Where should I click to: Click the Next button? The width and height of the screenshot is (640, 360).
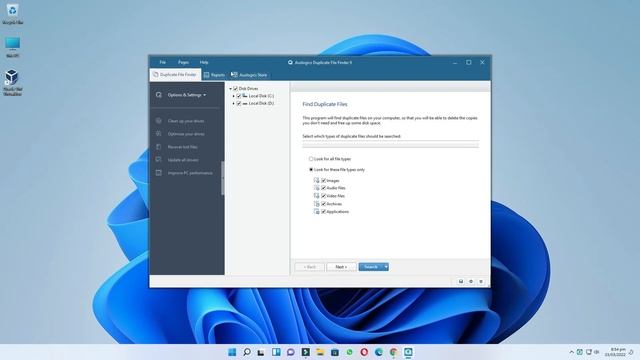341,267
